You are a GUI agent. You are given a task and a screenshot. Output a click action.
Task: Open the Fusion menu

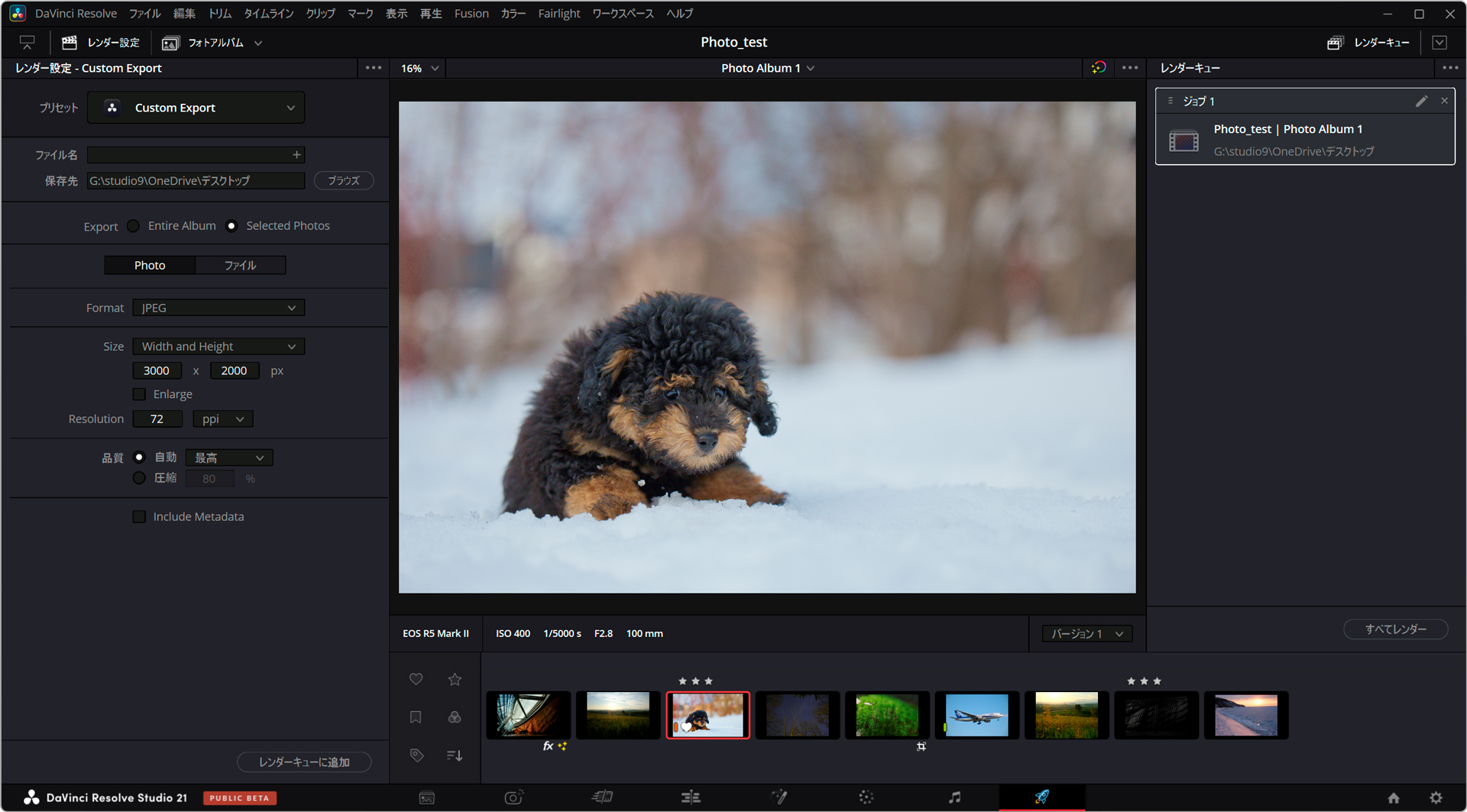[471, 14]
